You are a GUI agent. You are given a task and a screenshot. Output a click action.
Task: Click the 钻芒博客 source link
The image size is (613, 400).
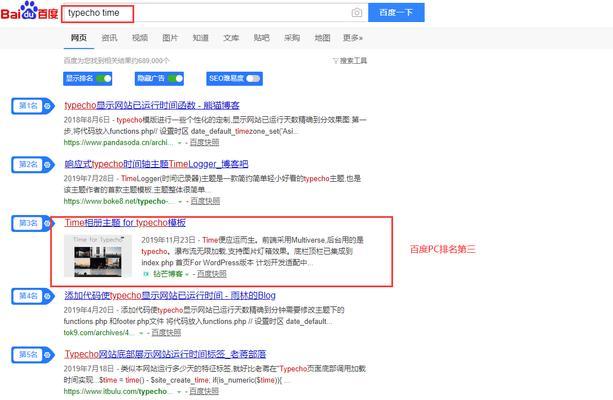(x=168, y=274)
